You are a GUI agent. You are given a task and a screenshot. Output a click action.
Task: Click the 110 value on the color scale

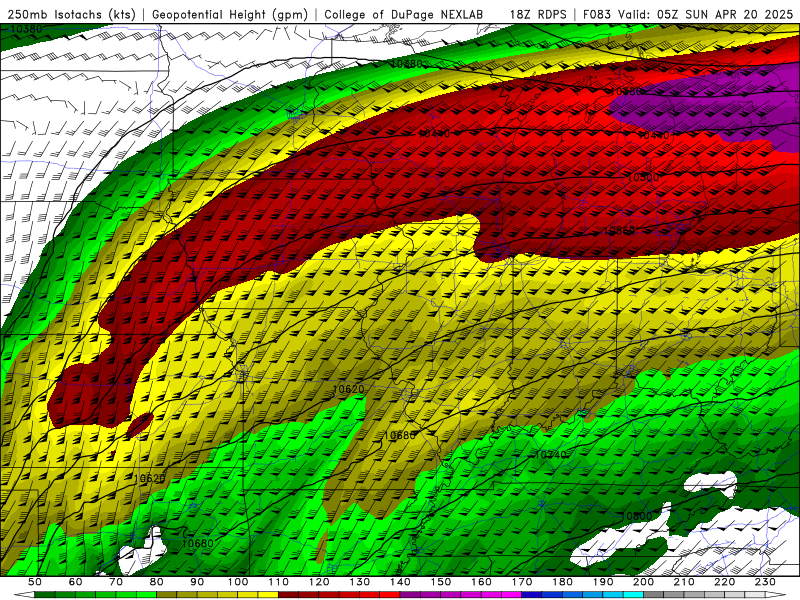tap(279, 582)
